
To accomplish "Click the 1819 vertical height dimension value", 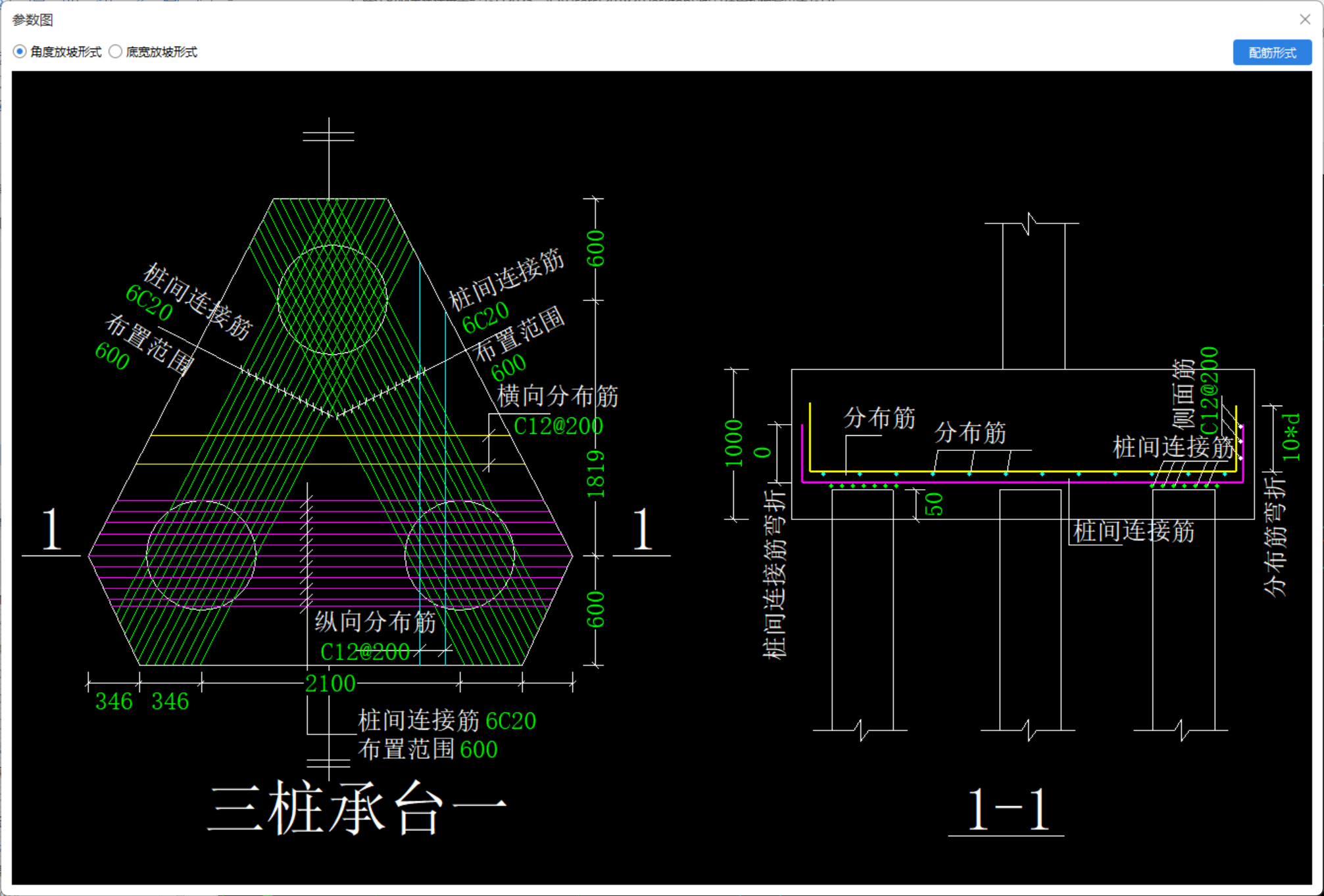I will click(595, 473).
